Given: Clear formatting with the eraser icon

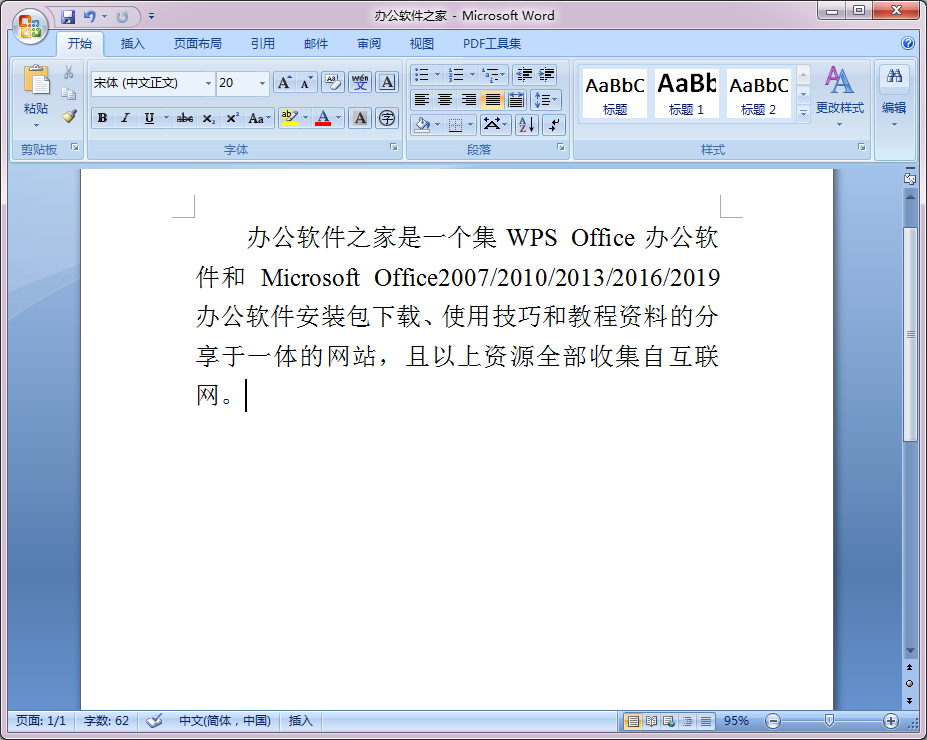Looking at the screenshot, I should [x=333, y=83].
